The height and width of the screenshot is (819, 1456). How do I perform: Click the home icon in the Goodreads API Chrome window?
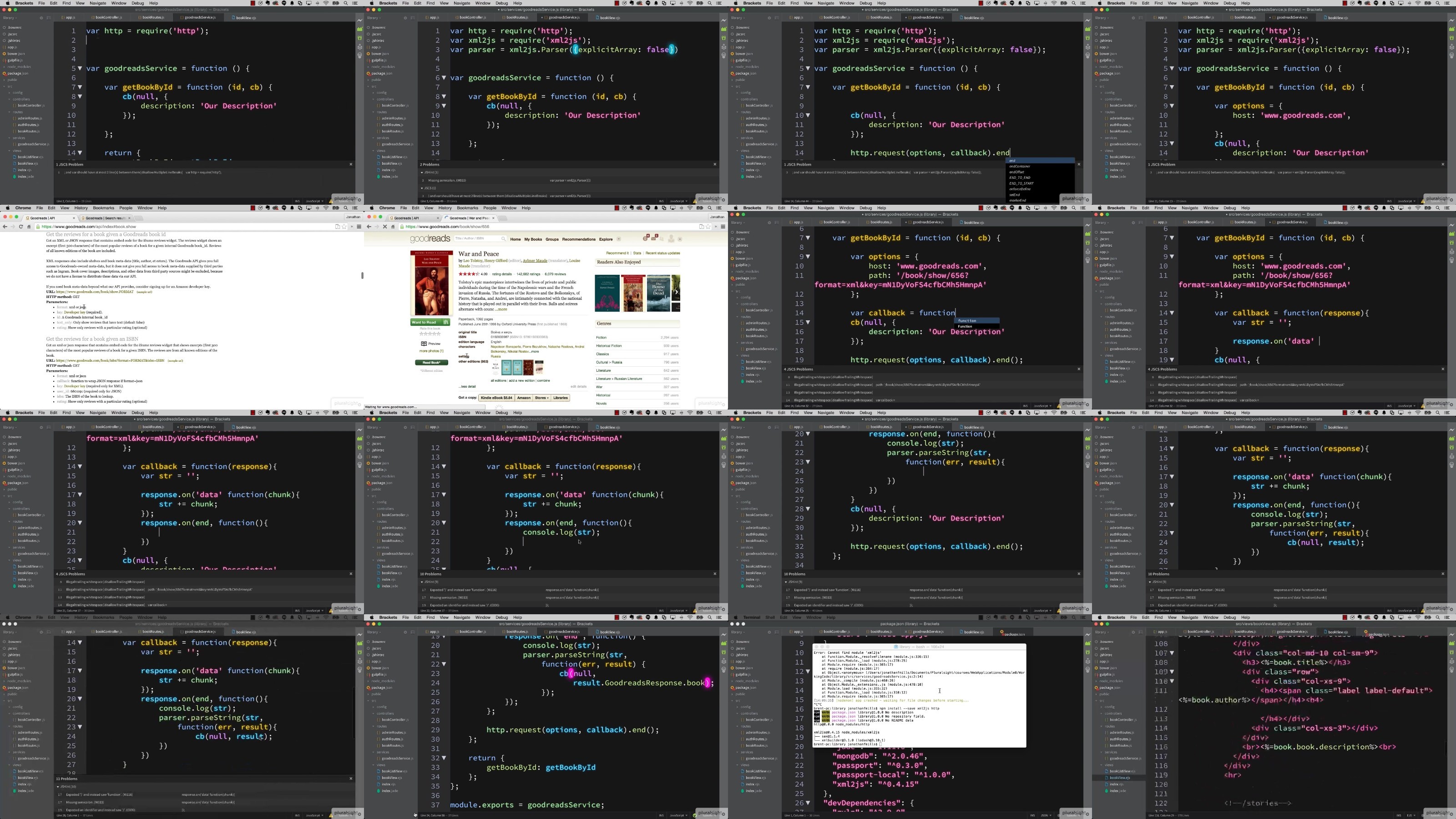click(29, 227)
